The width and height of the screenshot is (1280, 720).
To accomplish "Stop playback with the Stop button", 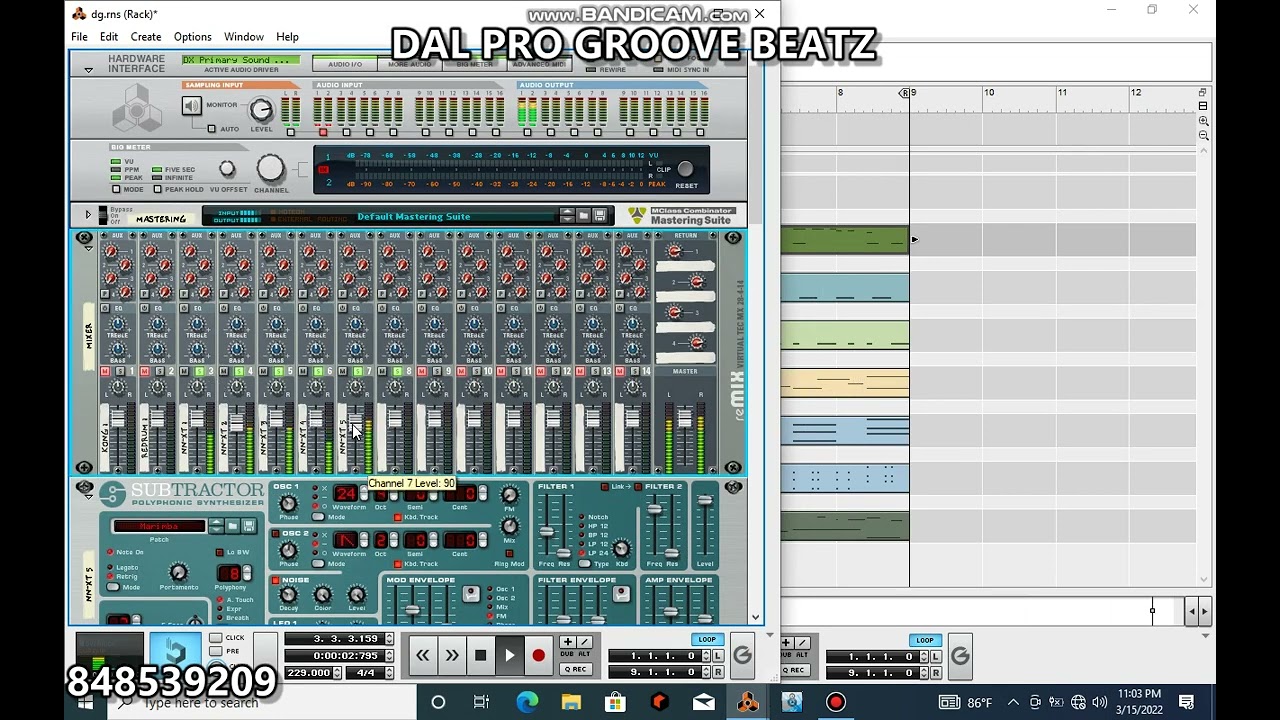I will pos(480,656).
